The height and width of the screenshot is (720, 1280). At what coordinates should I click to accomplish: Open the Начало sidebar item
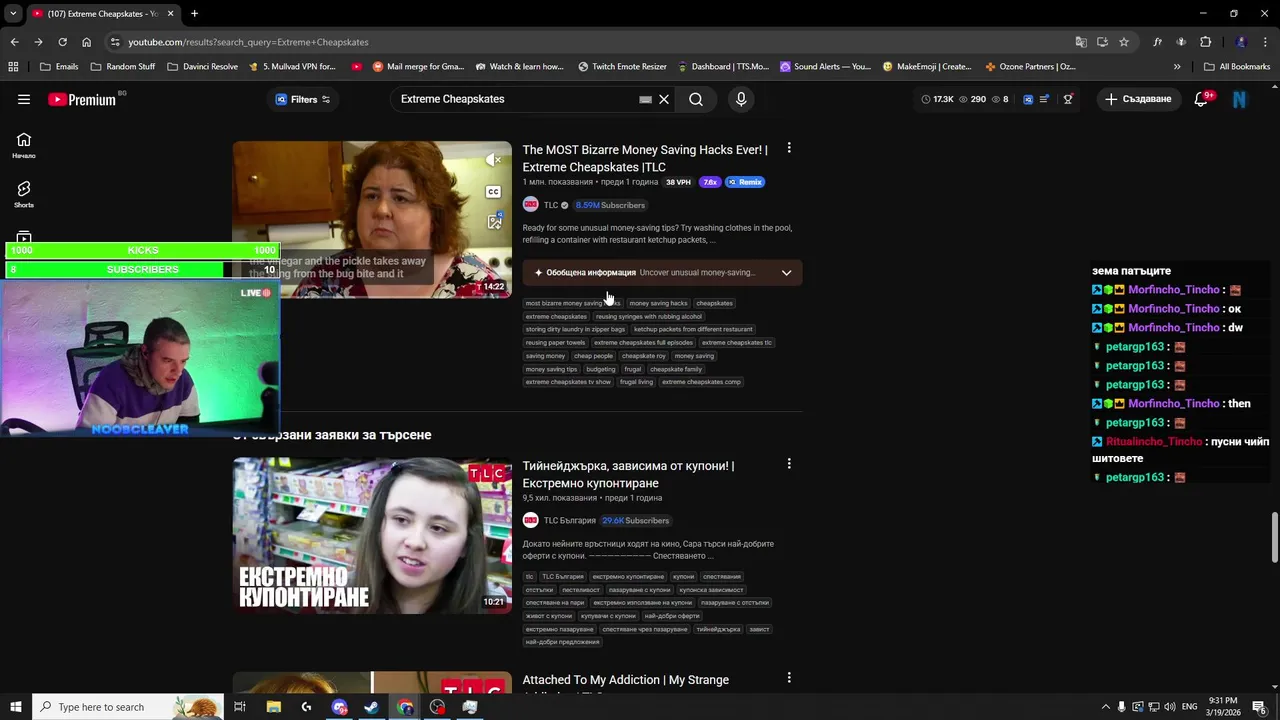(24, 146)
